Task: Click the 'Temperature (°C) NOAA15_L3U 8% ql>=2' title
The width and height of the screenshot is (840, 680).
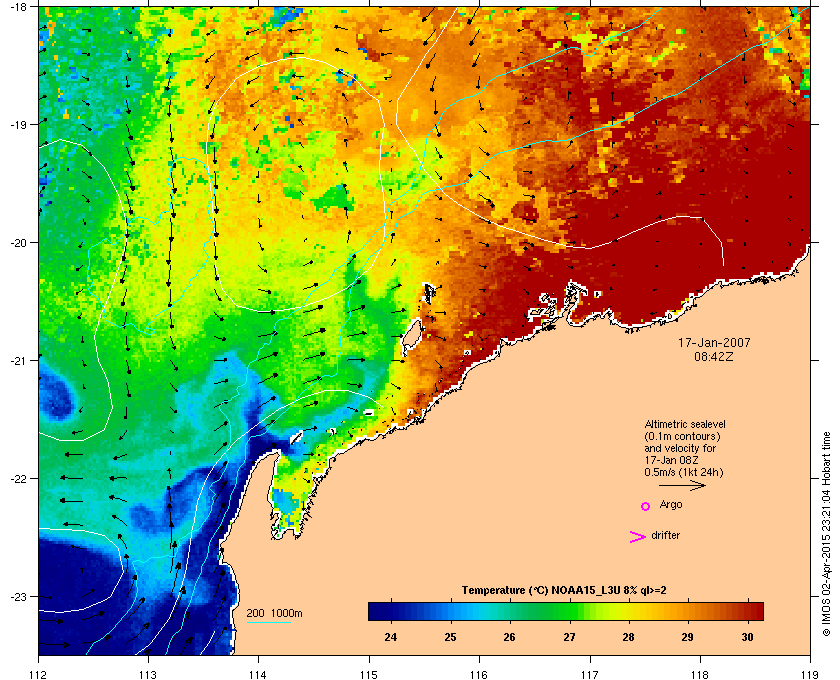Action: 564,591
